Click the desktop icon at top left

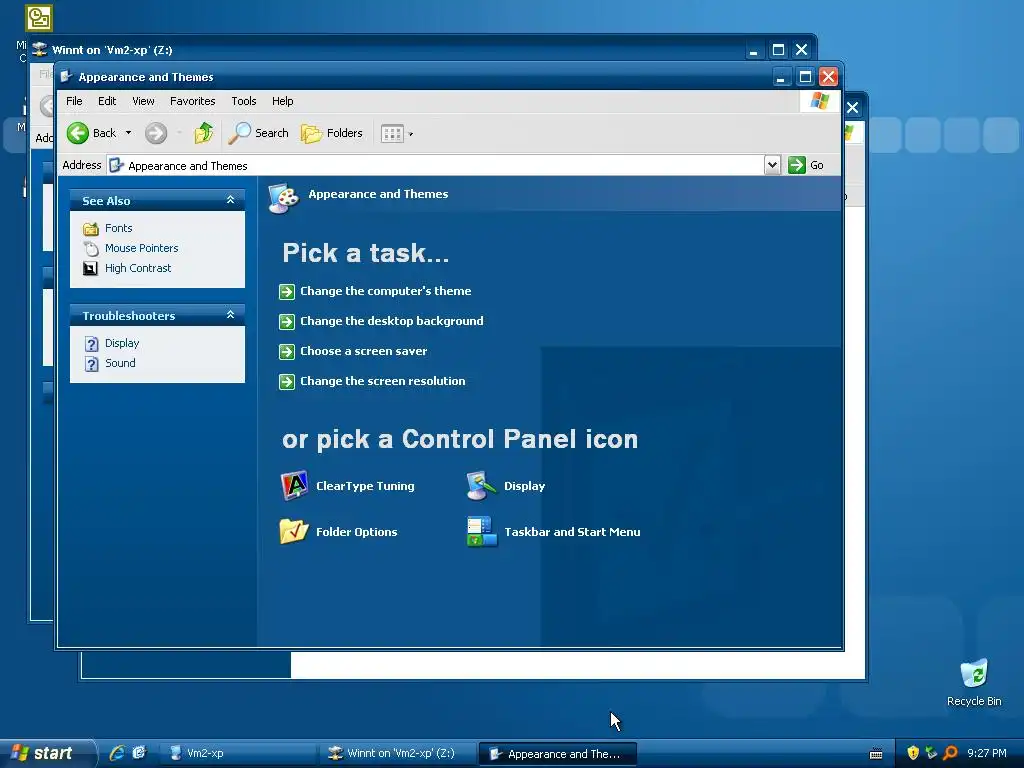coord(39,18)
